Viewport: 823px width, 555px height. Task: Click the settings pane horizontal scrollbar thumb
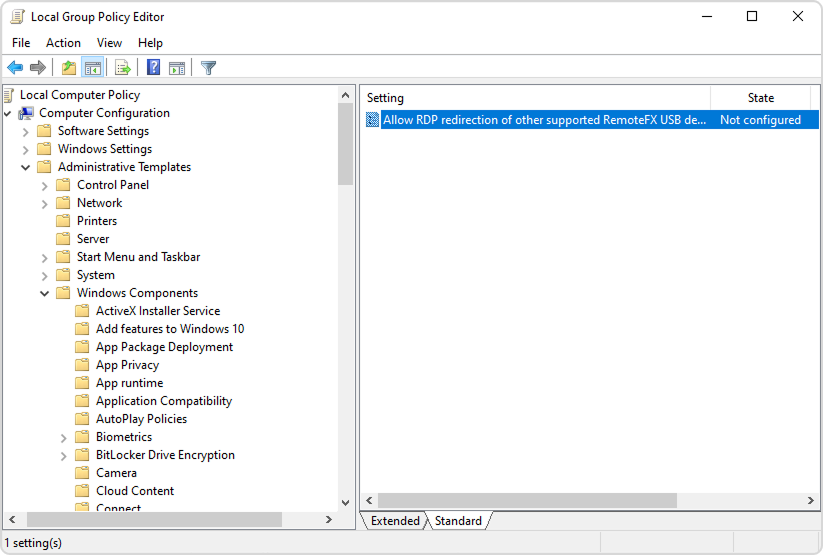coord(527,500)
